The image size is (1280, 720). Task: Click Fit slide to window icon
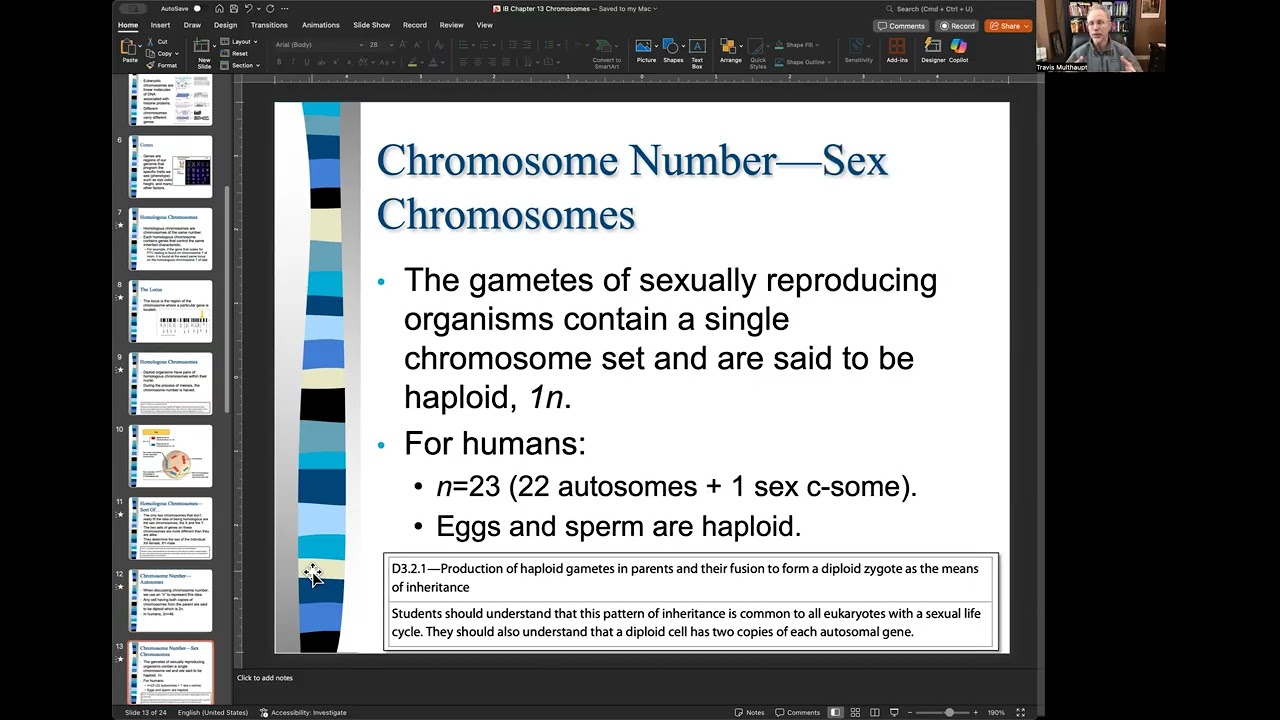(1020, 712)
